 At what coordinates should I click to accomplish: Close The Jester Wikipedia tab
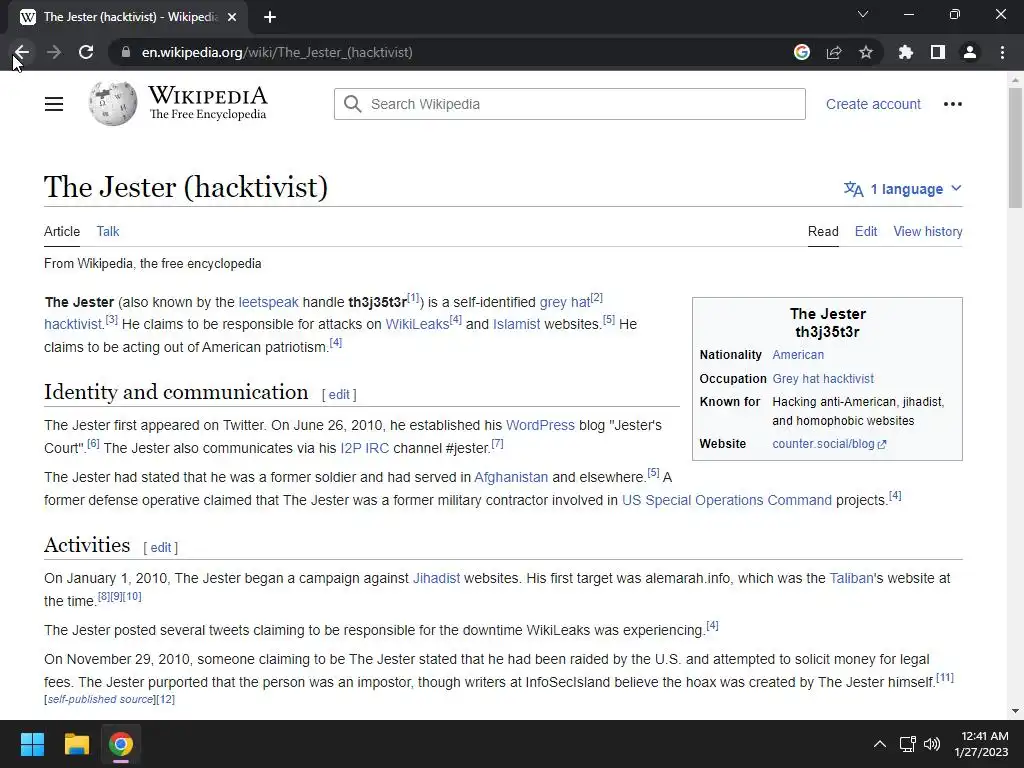point(232,17)
